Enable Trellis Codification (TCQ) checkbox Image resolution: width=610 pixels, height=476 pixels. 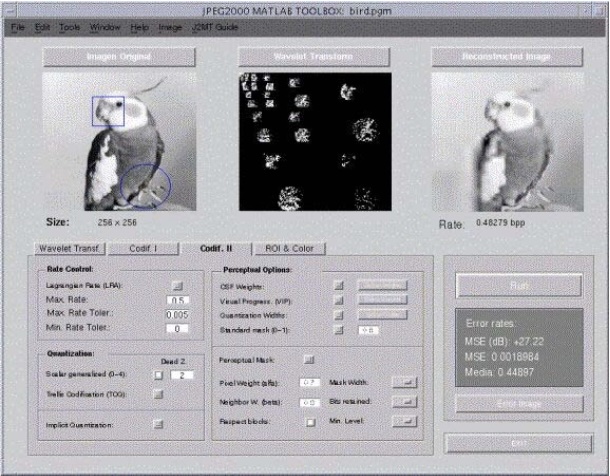158,394
